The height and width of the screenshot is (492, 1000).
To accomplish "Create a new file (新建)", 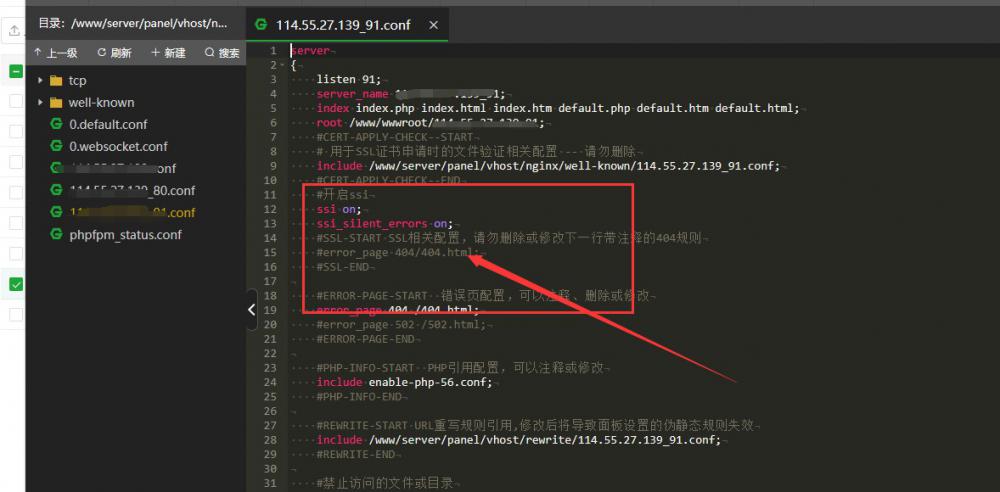I will (167, 53).
